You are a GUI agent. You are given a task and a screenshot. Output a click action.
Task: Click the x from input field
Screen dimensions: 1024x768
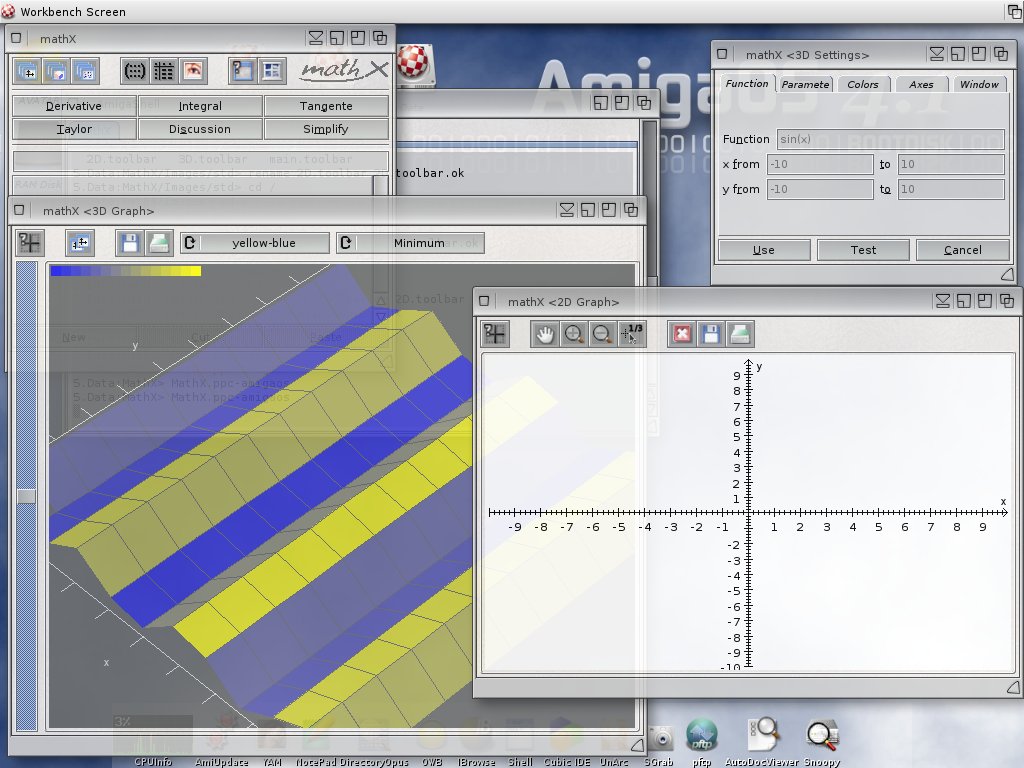(820, 164)
